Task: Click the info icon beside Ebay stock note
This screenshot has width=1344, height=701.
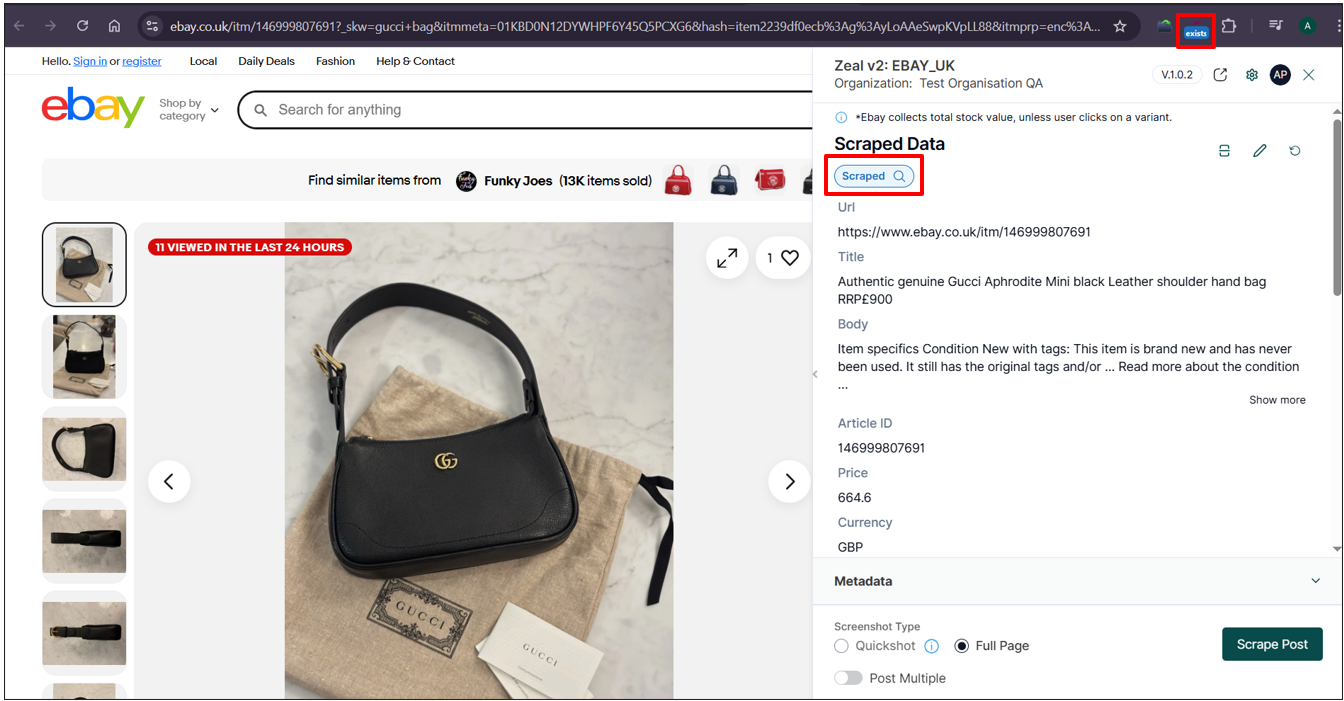Action: (841, 117)
